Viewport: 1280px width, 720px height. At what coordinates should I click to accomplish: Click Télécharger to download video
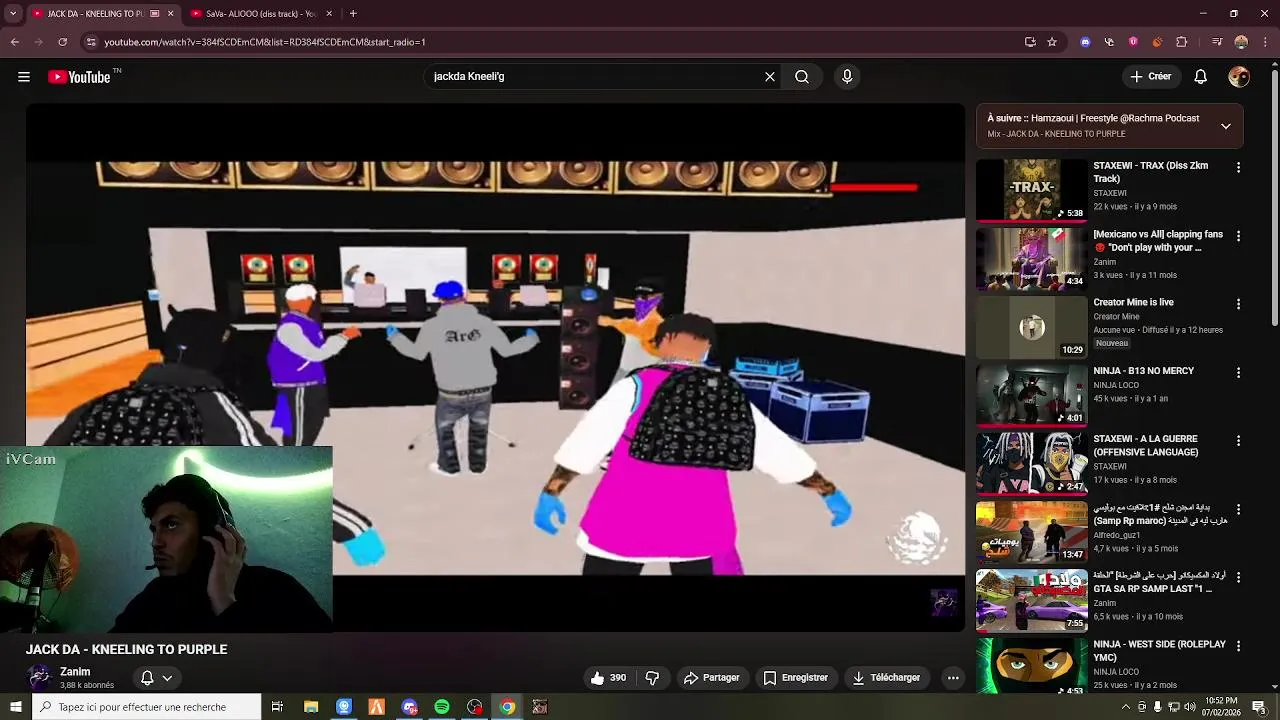coord(886,677)
